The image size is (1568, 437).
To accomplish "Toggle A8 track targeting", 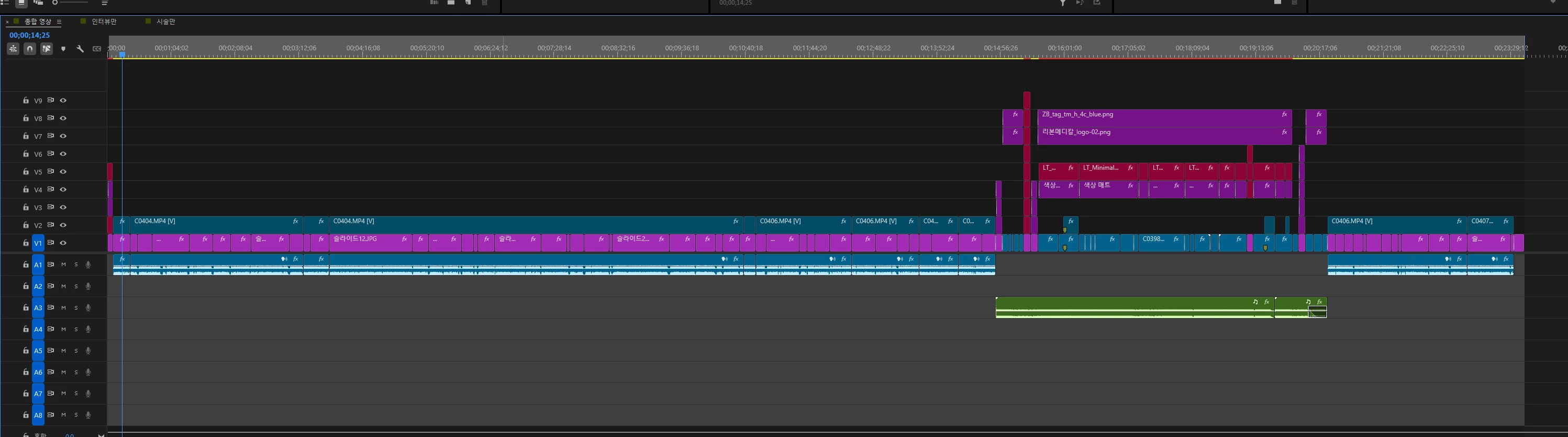I will click(38, 415).
